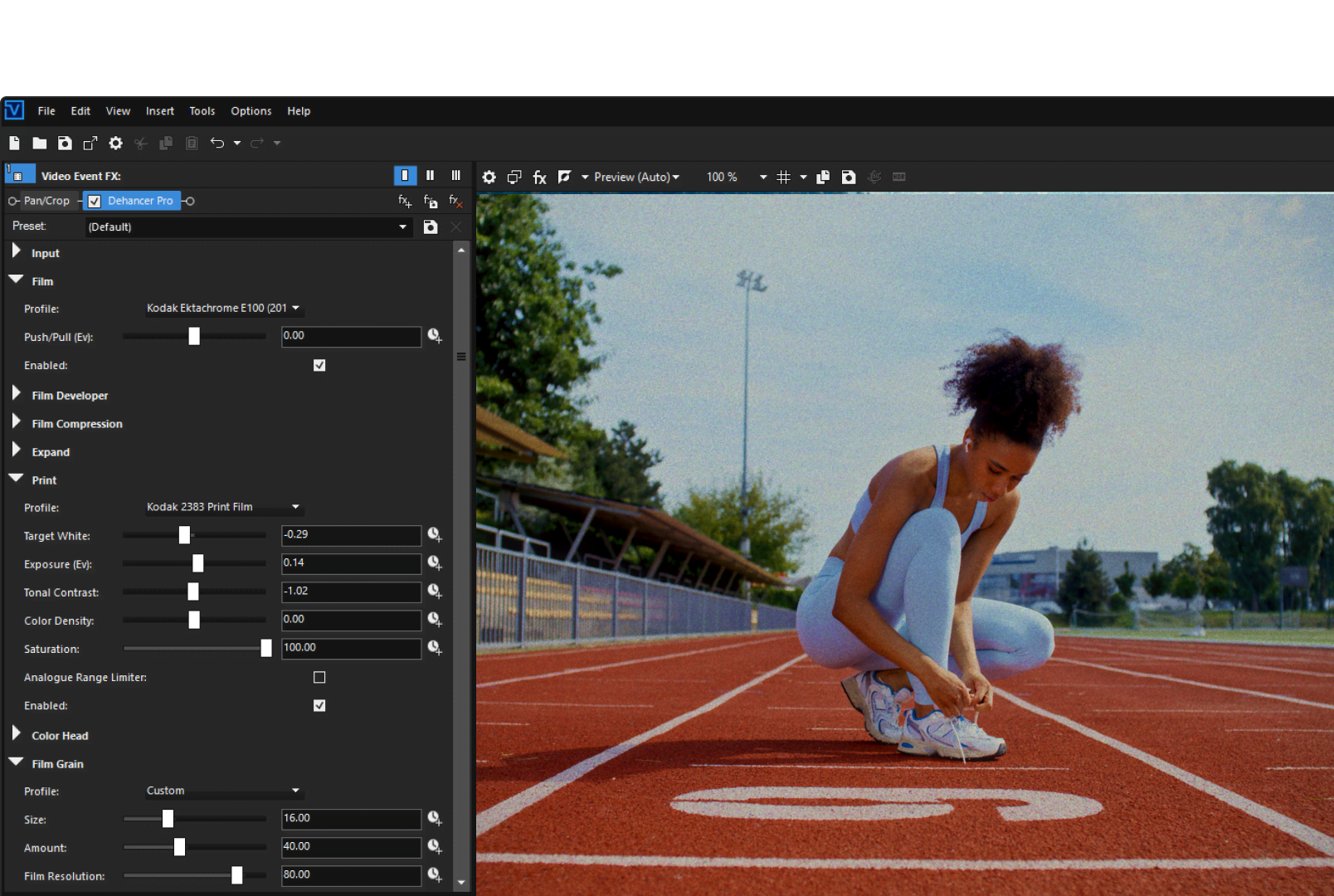Click the external monitor preview icon
Screen dimensions: 1334x896
tap(514, 177)
